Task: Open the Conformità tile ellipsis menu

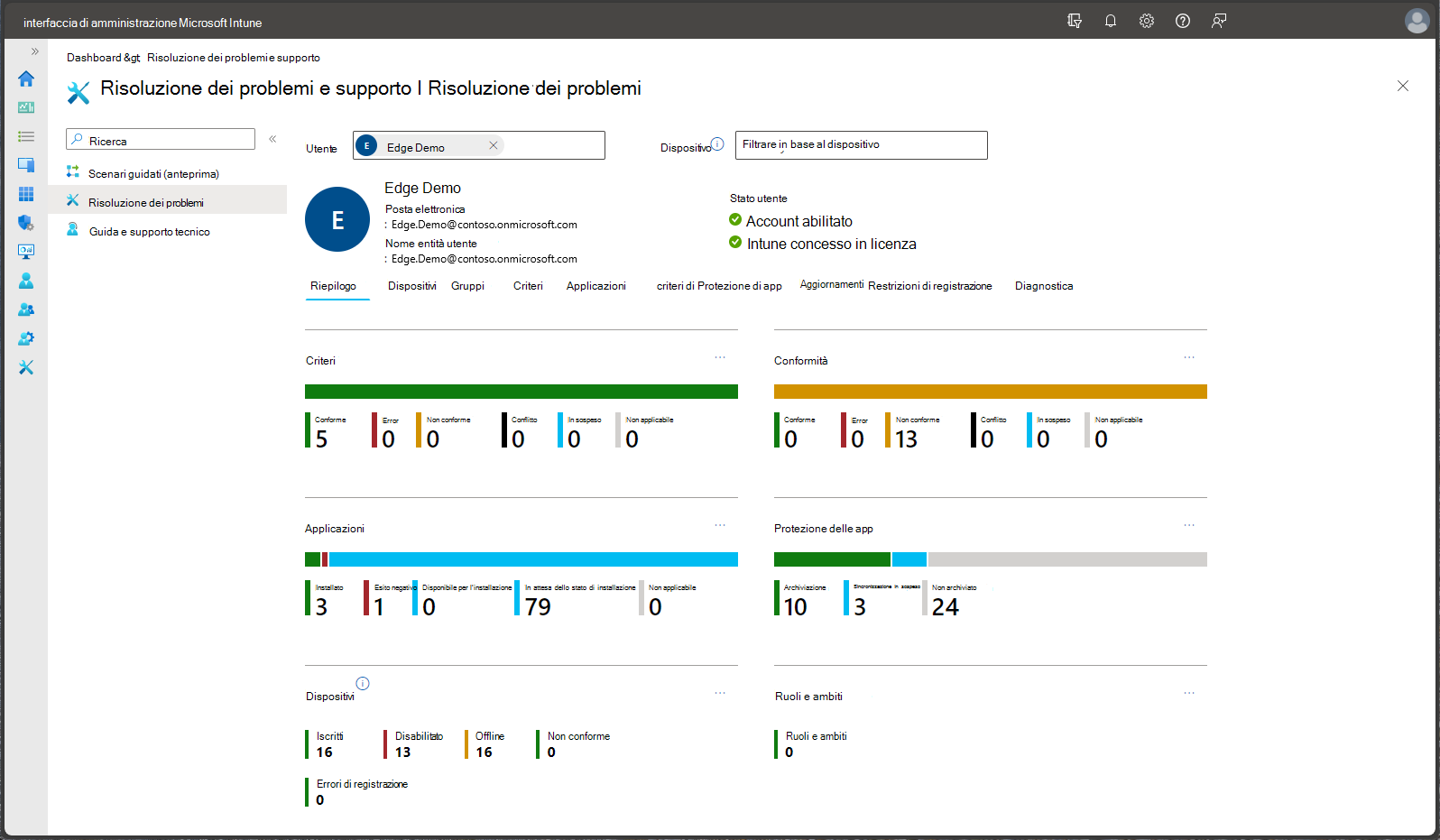Action: (x=1189, y=357)
